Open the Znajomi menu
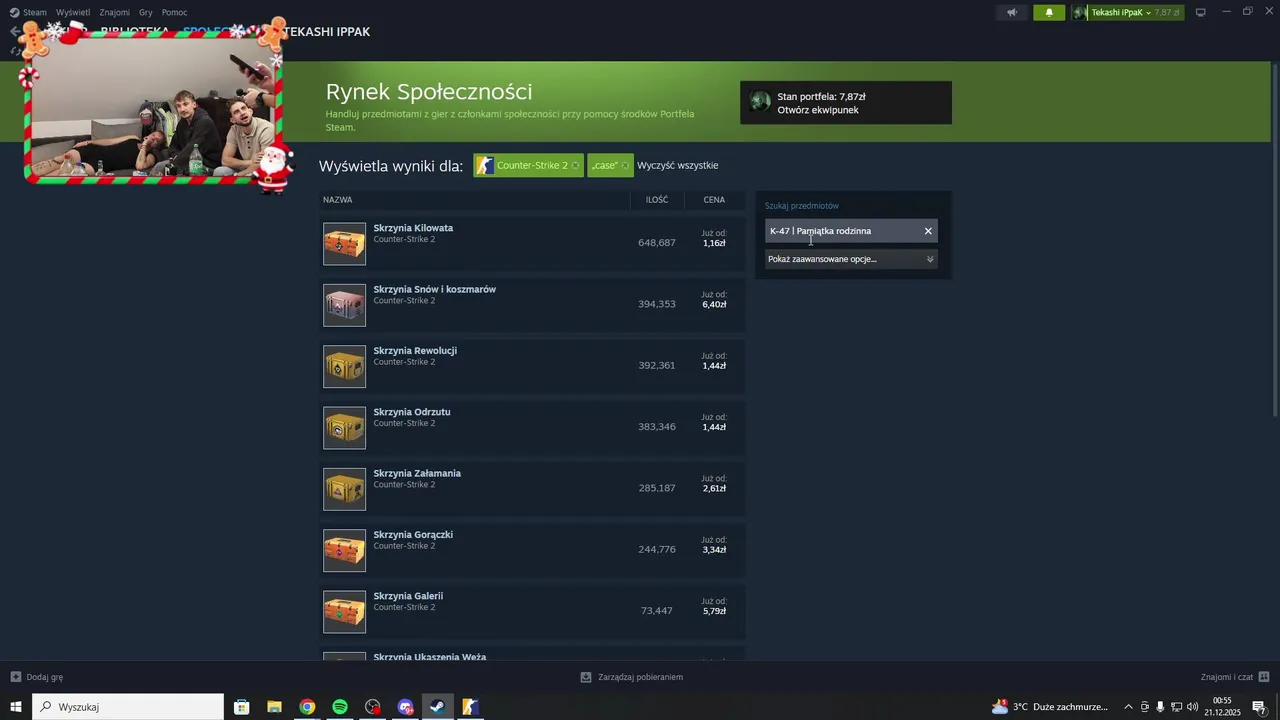The image size is (1280, 720). pyautogui.click(x=114, y=12)
